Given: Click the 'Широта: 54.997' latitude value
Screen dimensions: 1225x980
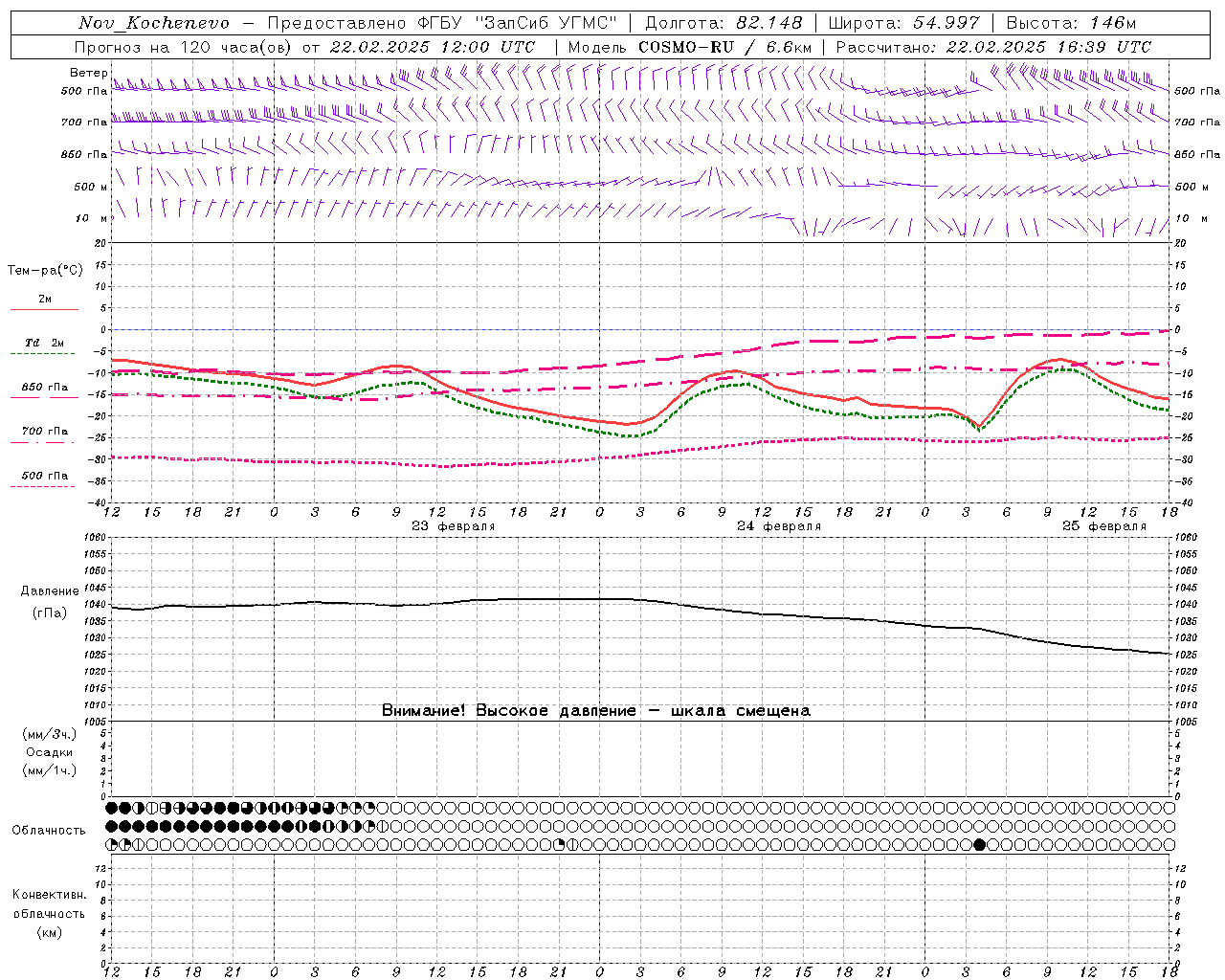Looking at the screenshot, I should click(903, 23).
